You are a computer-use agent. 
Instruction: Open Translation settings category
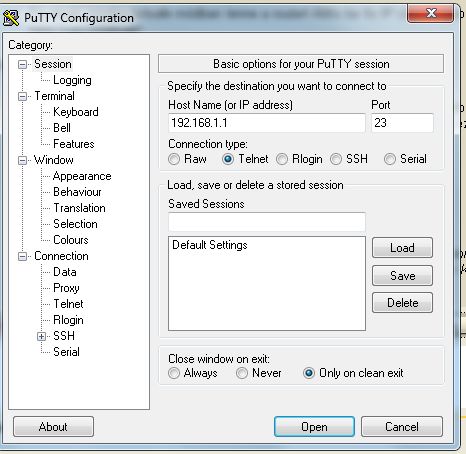(79, 208)
